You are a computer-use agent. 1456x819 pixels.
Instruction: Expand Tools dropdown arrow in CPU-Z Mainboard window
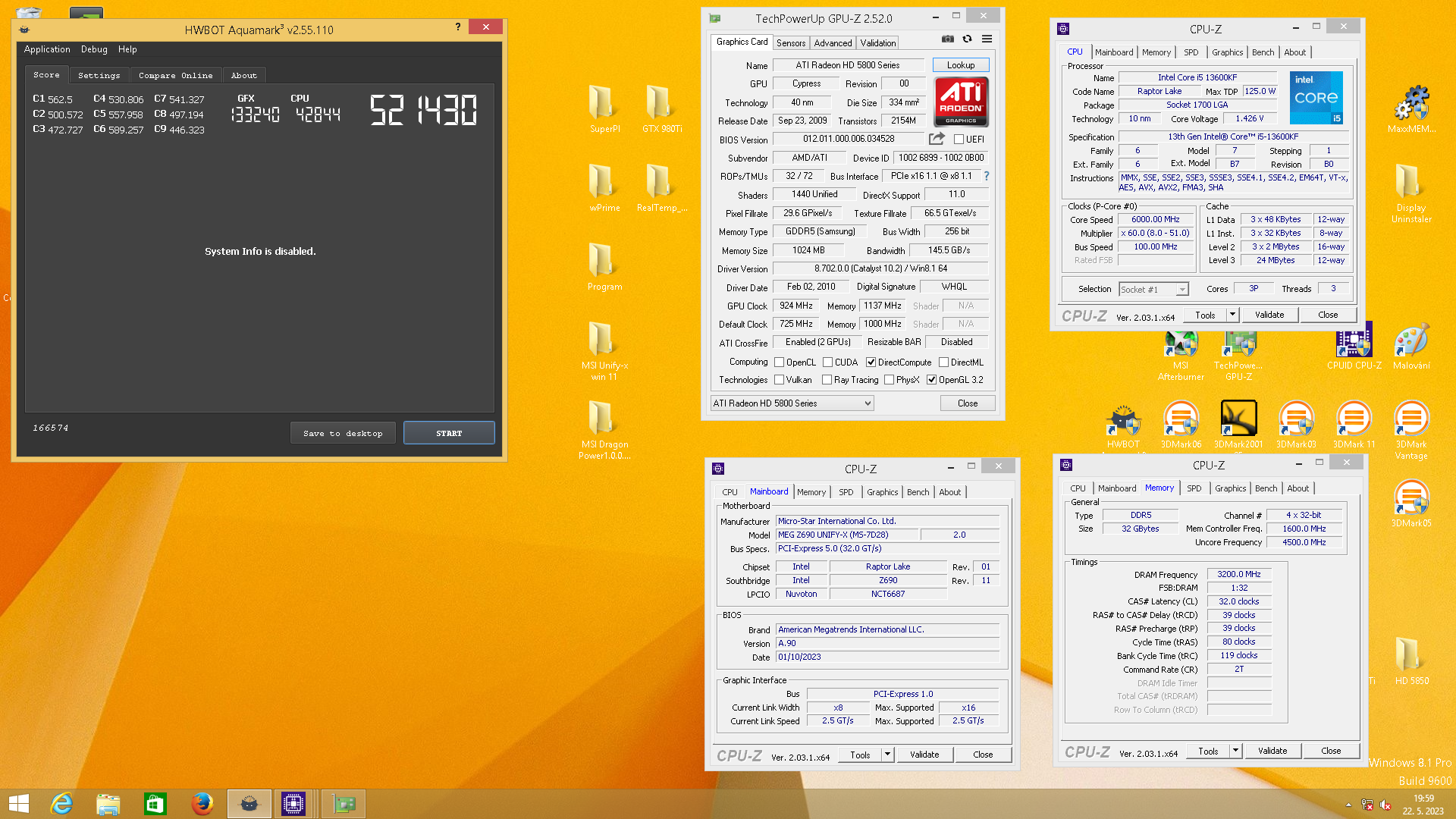pyautogui.click(x=888, y=755)
